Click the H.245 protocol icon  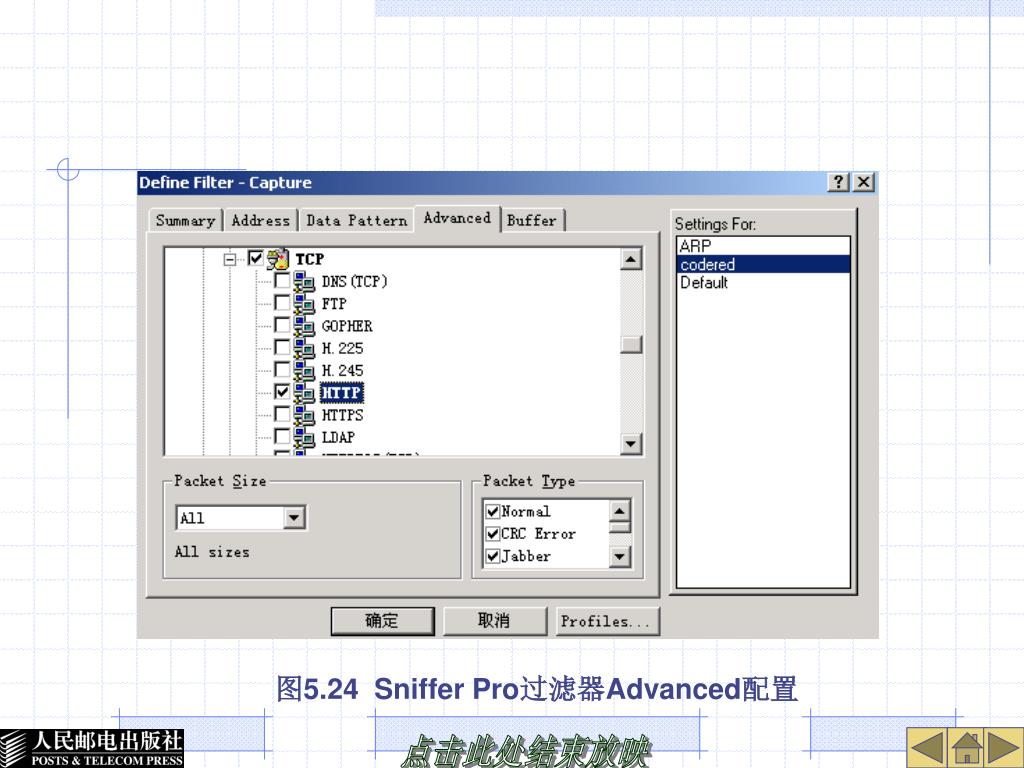304,370
